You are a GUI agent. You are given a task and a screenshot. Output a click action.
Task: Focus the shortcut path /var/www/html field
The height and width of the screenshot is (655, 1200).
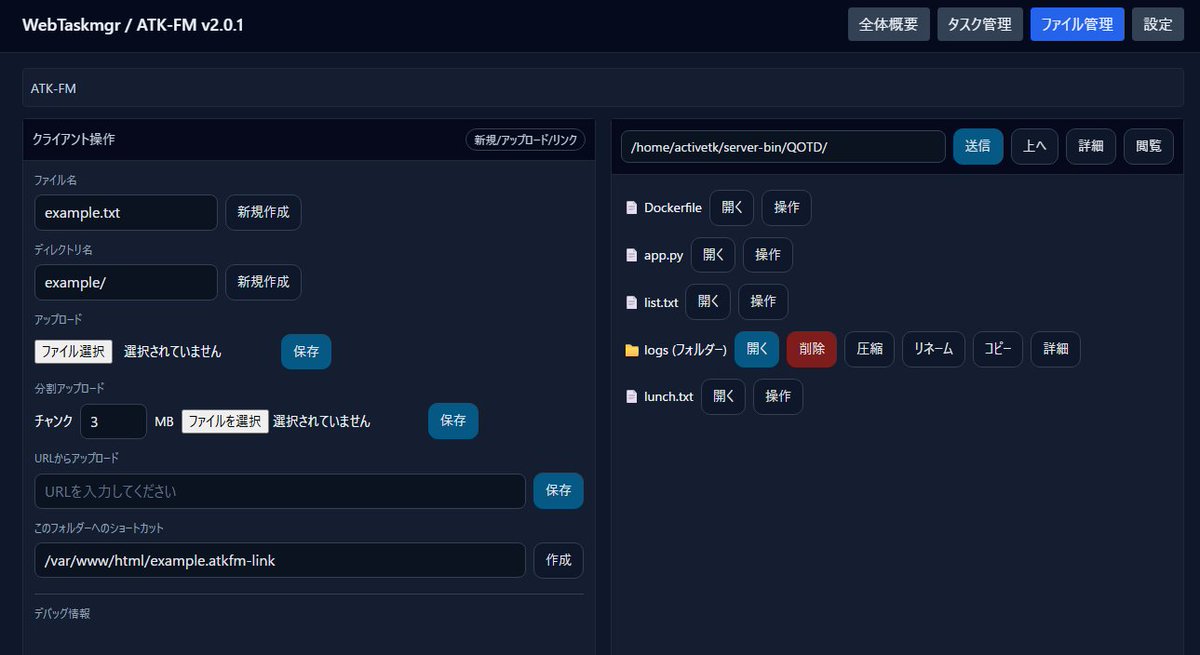pos(280,560)
